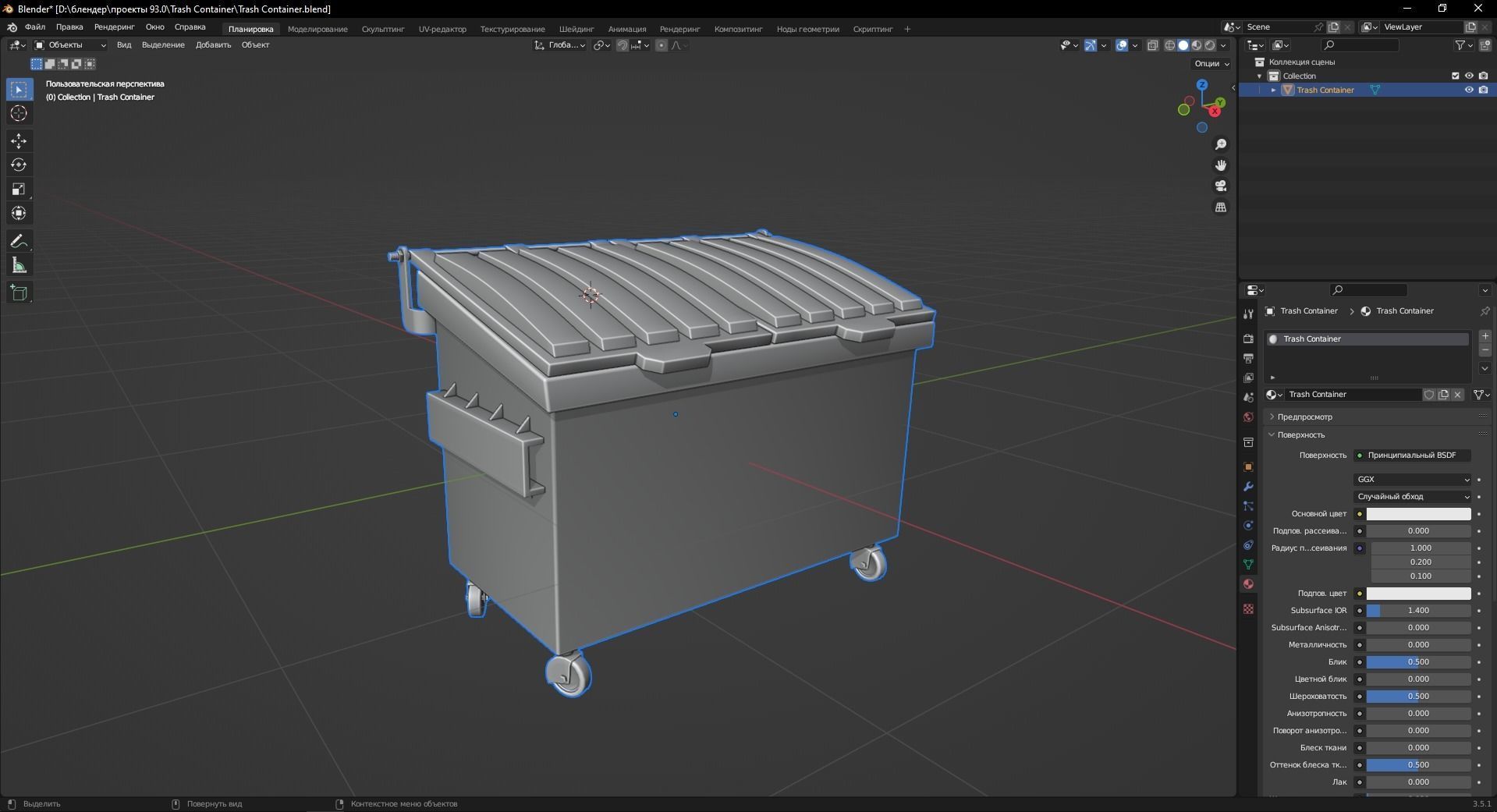
Task: Open the Render properties tab
Action: pos(1248,337)
